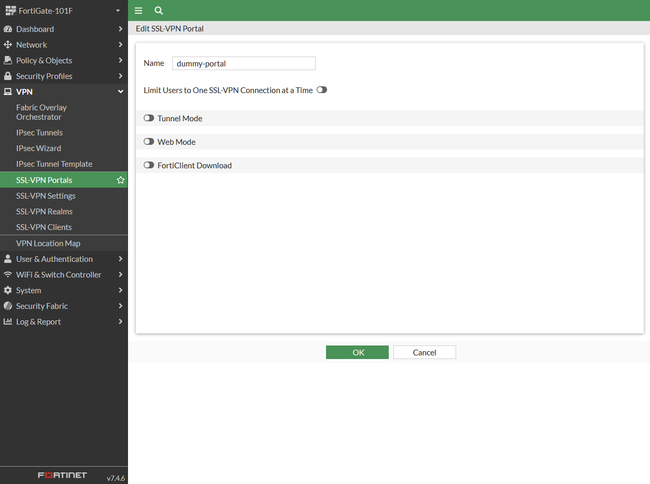The image size is (650, 484).
Task: Click the User & Authentication person icon
Action: 7,259
